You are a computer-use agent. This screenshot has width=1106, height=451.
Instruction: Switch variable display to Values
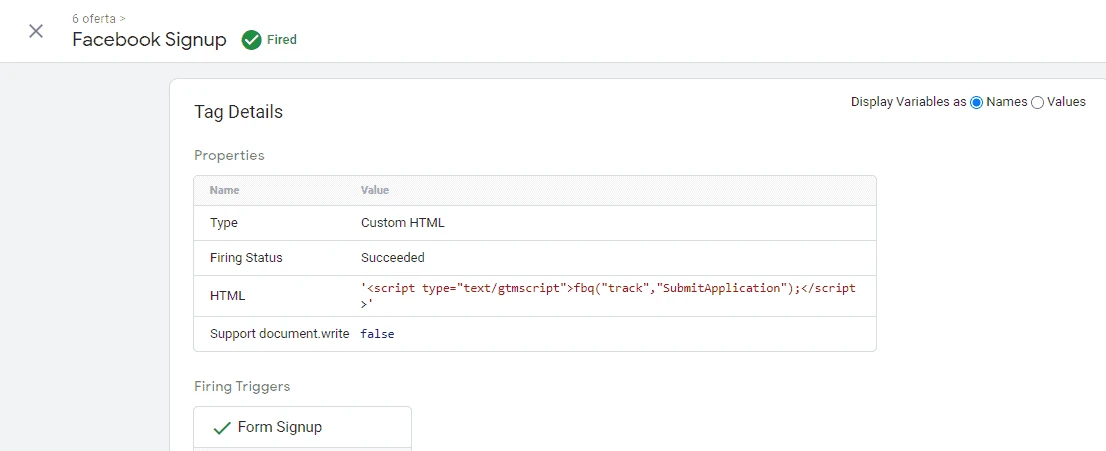click(x=1037, y=102)
